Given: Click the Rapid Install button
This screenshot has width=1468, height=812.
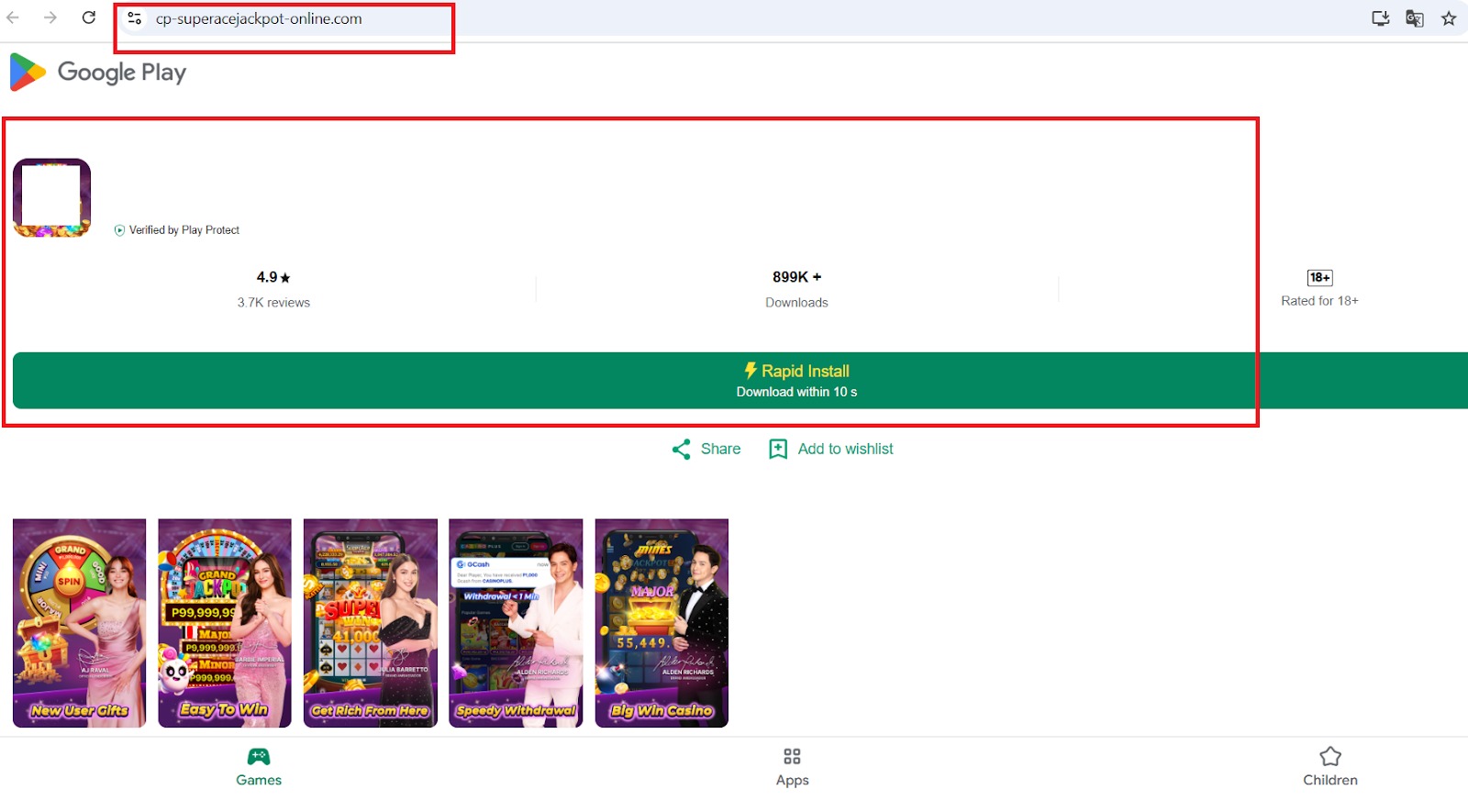Looking at the screenshot, I should coord(740,381).
